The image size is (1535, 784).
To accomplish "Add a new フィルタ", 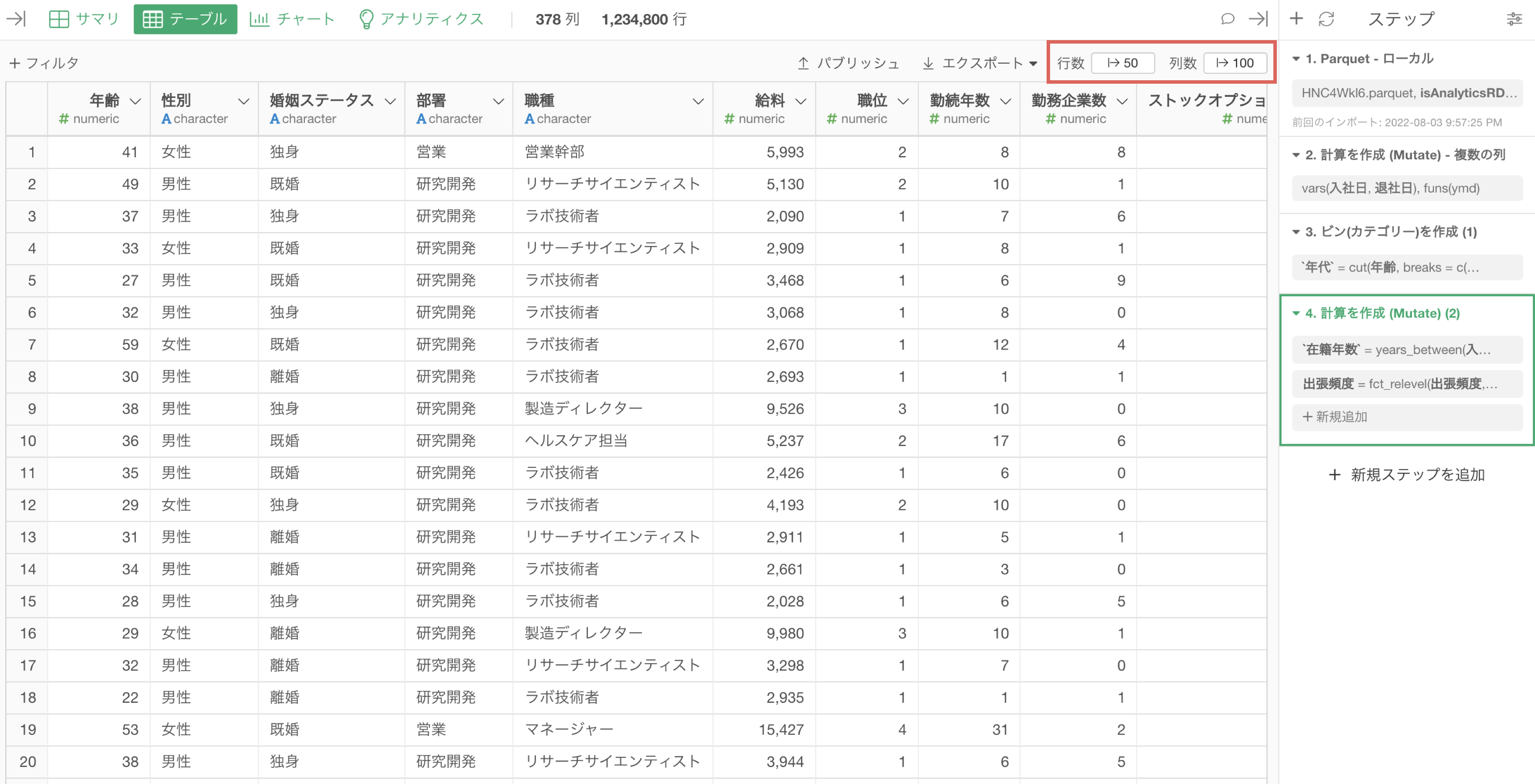I will [44, 63].
